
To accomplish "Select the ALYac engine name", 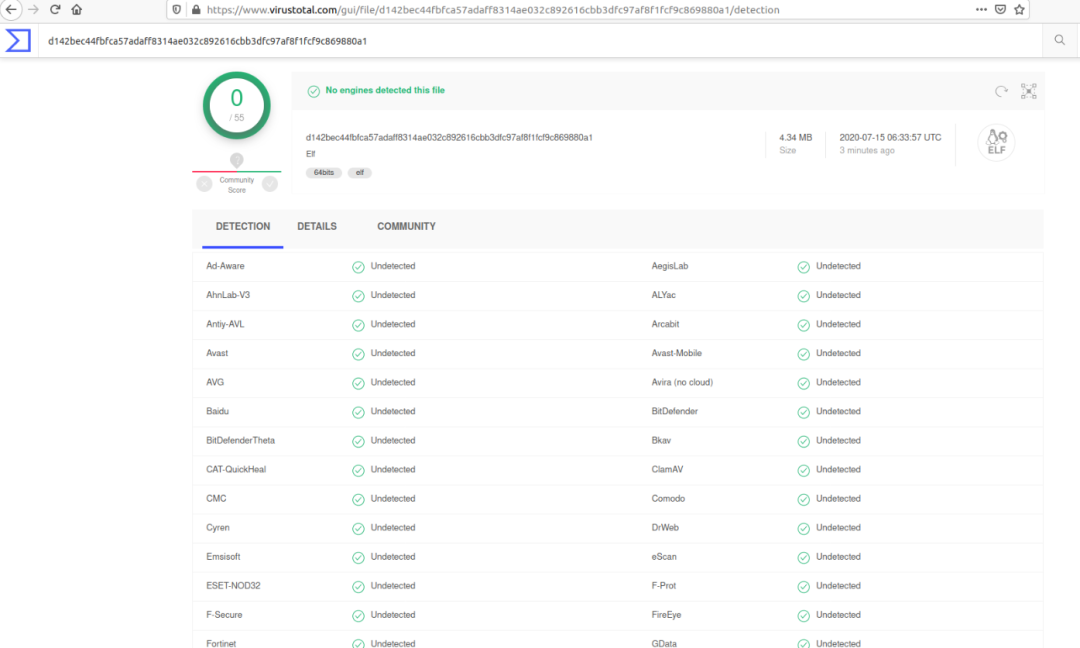I will tap(663, 295).
